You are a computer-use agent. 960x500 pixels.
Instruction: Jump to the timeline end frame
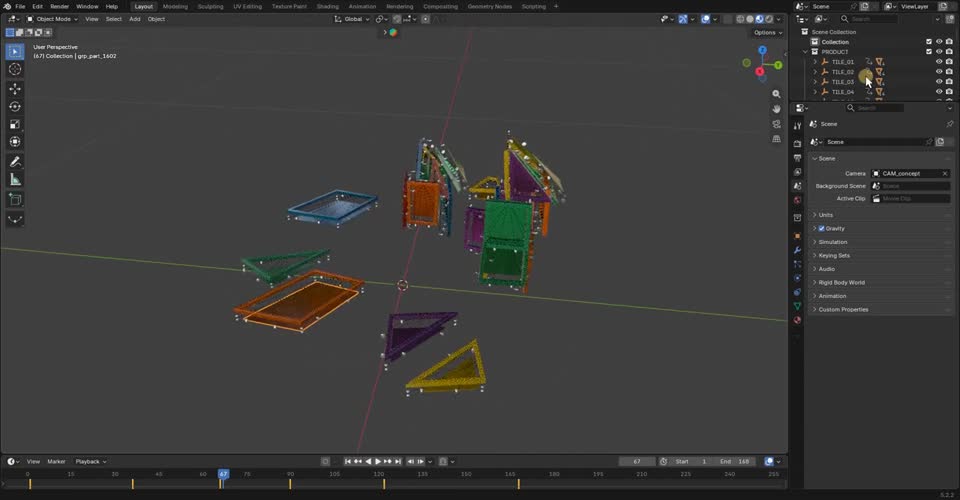coord(398,461)
